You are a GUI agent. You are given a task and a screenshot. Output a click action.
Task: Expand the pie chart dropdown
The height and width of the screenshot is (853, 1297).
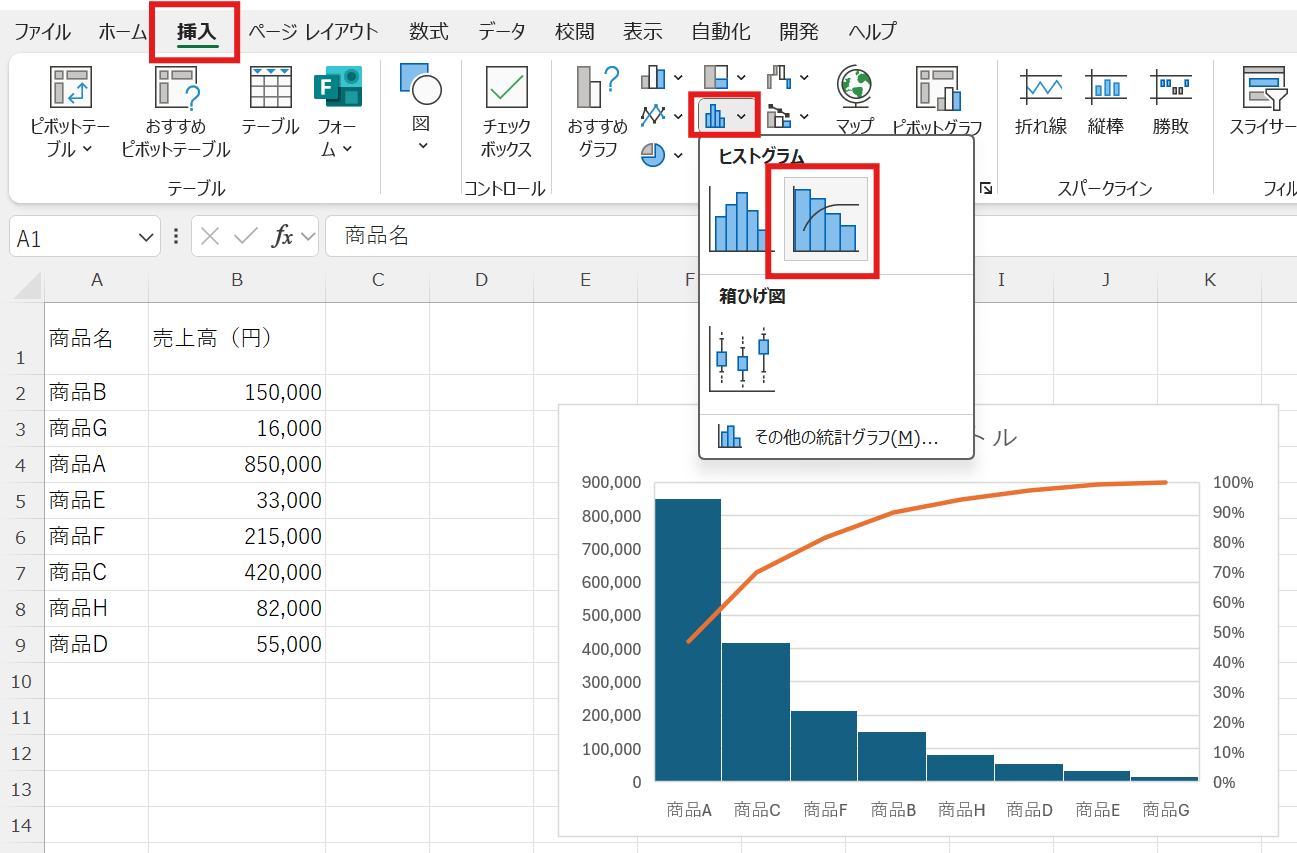coord(678,155)
